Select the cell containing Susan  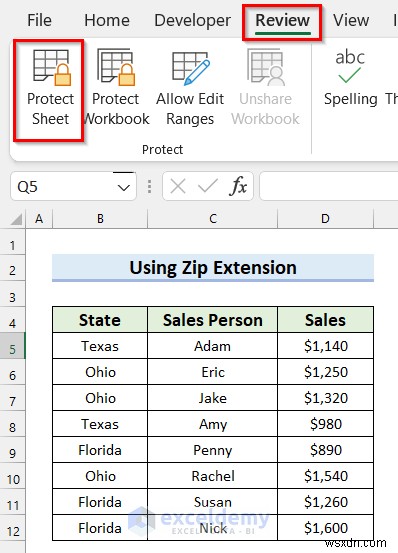click(x=213, y=502)
